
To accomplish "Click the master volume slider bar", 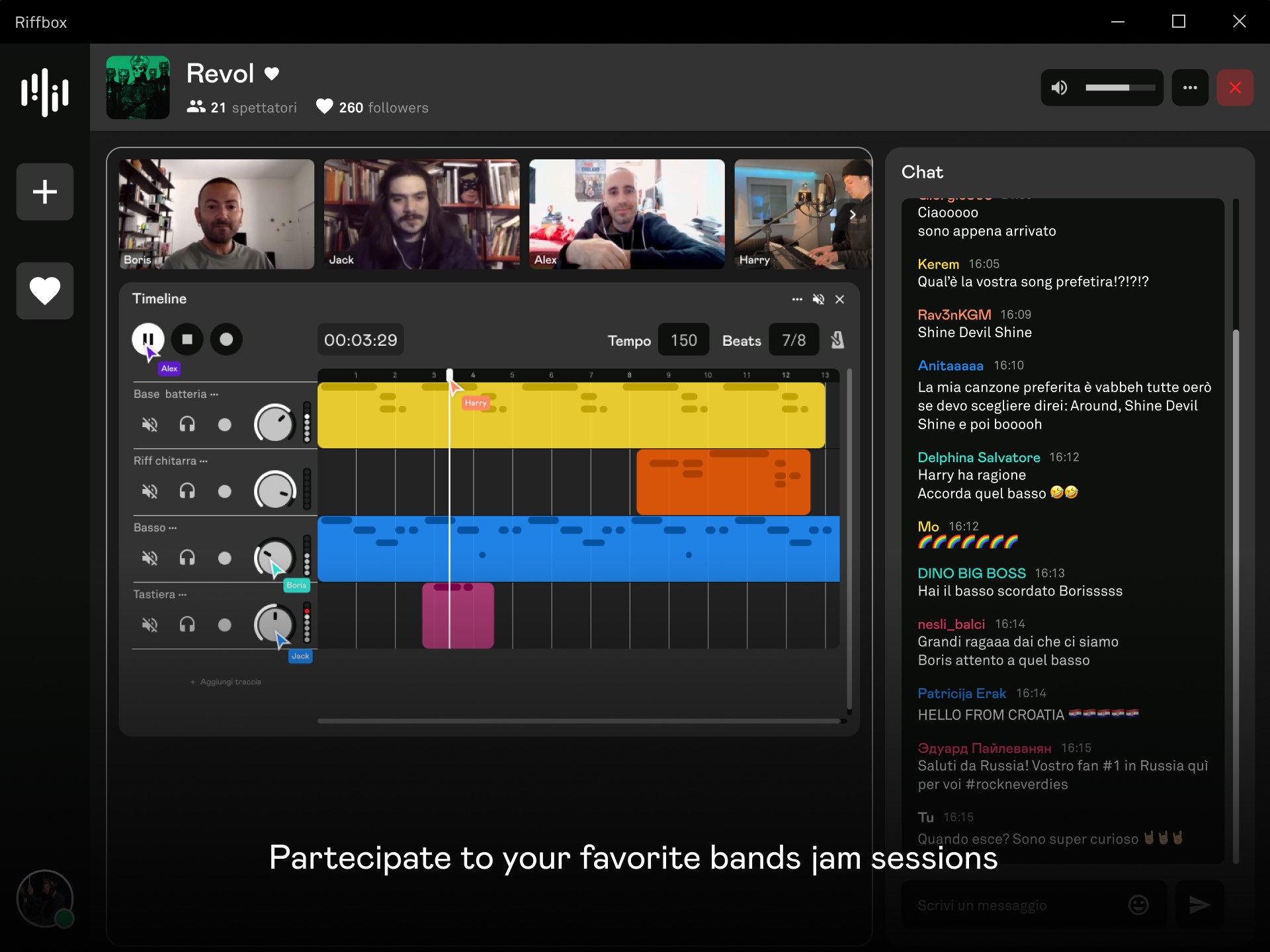I will point(1120,87).
